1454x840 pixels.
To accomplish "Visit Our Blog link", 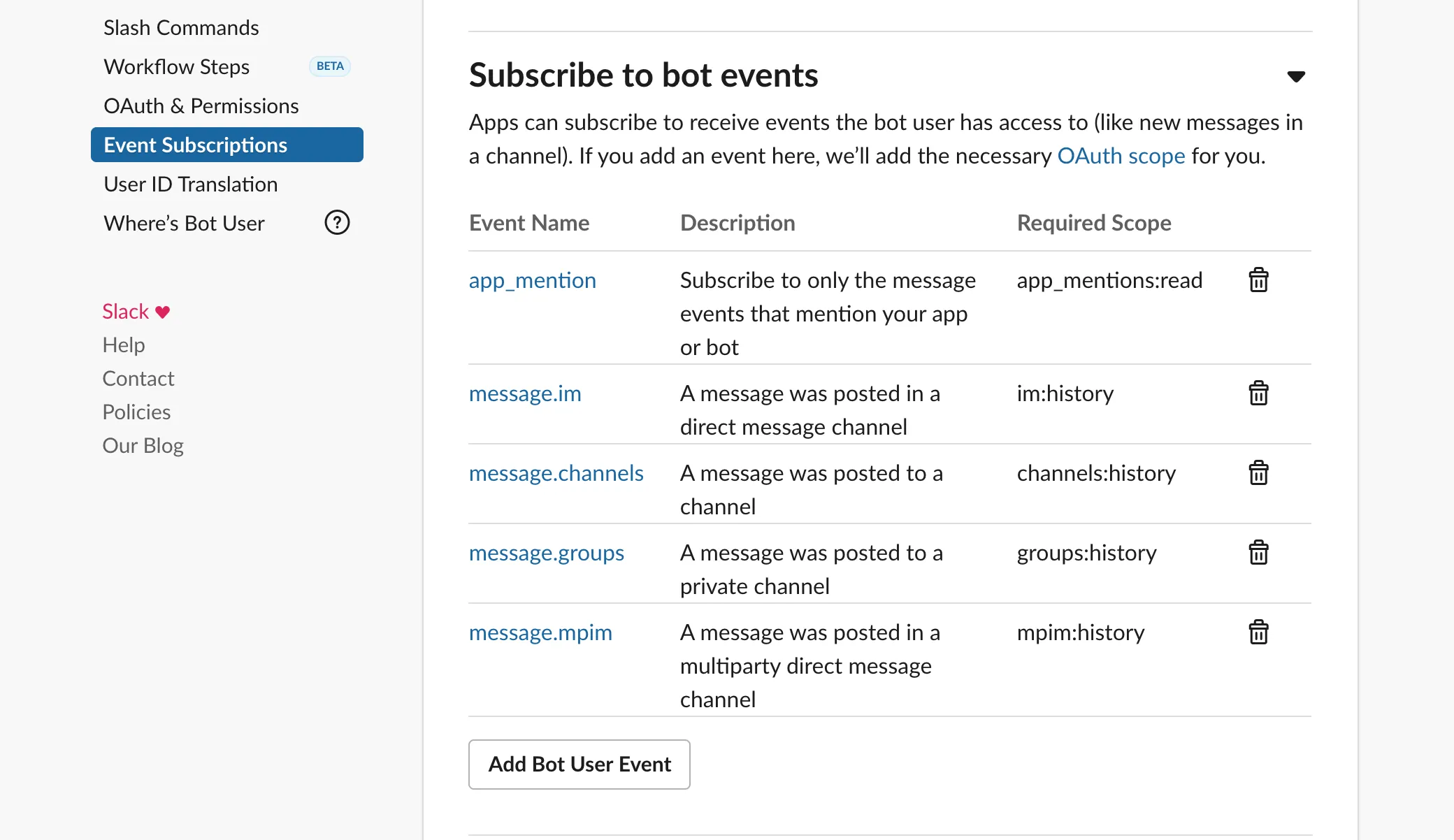I will tap(143, 446).
